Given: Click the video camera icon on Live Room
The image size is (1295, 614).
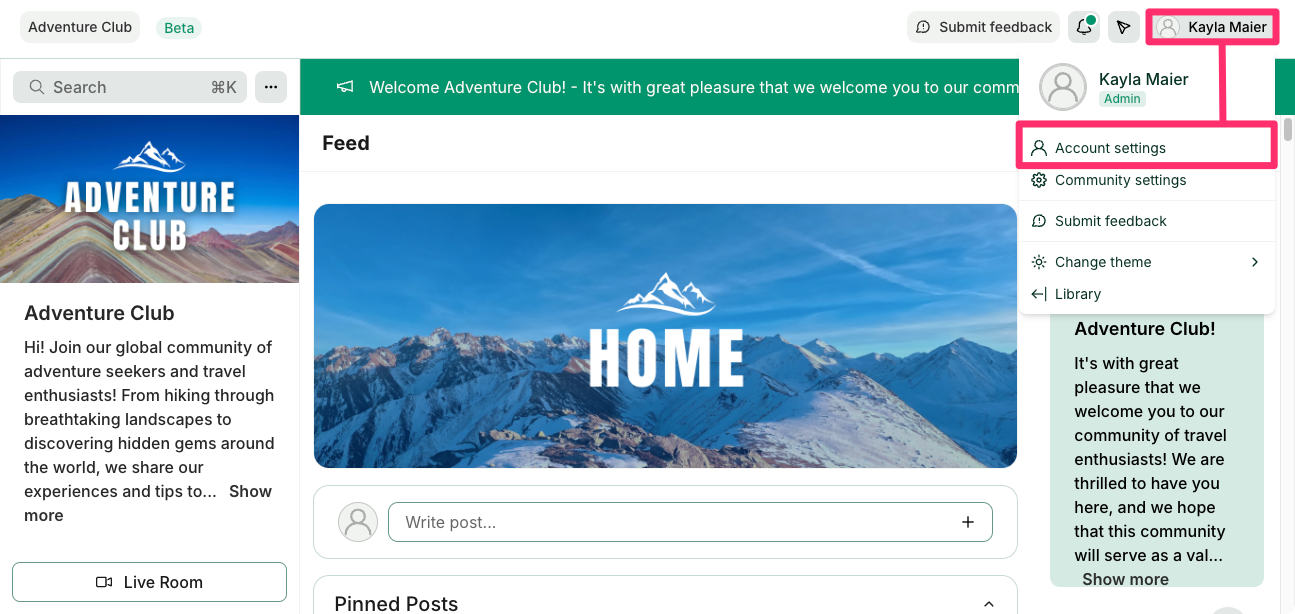Looking at the screenshot, I should [x=104, y=582].
